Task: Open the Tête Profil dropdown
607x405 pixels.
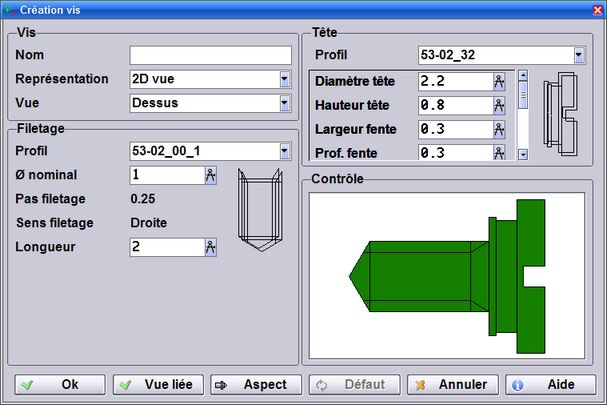Action: coord(579,55)
